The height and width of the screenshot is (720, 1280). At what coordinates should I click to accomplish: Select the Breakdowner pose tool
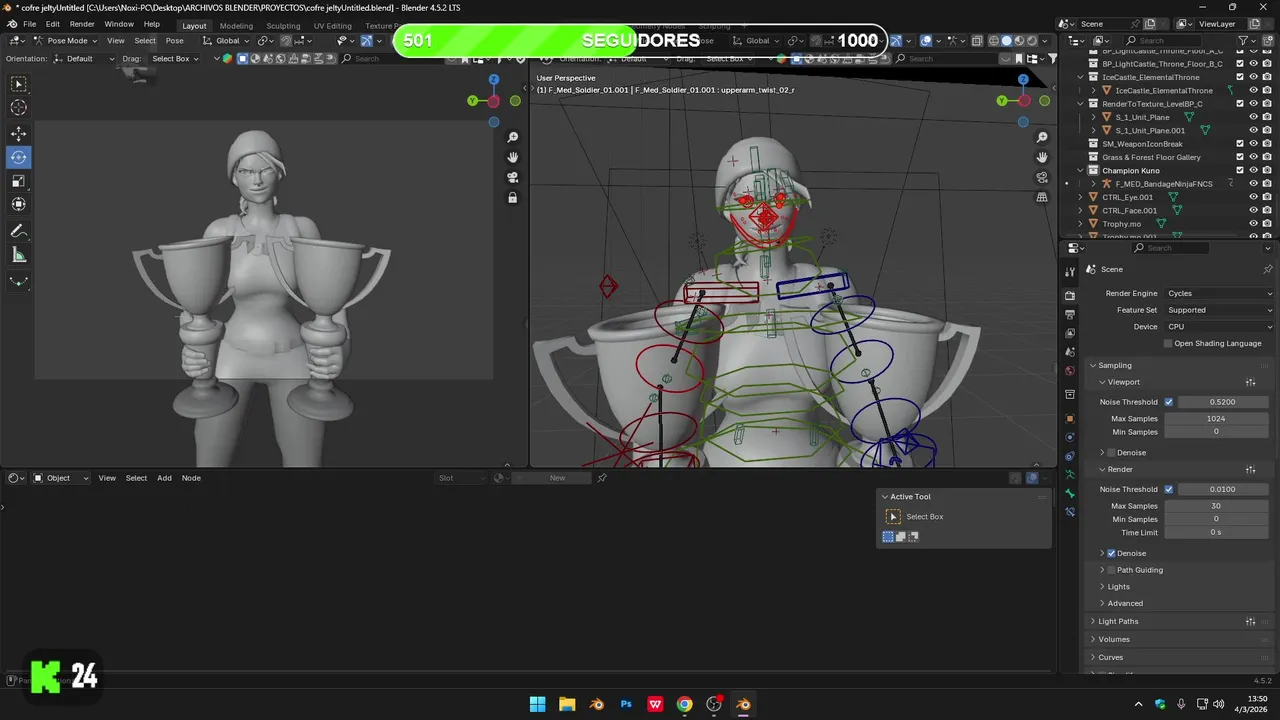pos(19,281)
